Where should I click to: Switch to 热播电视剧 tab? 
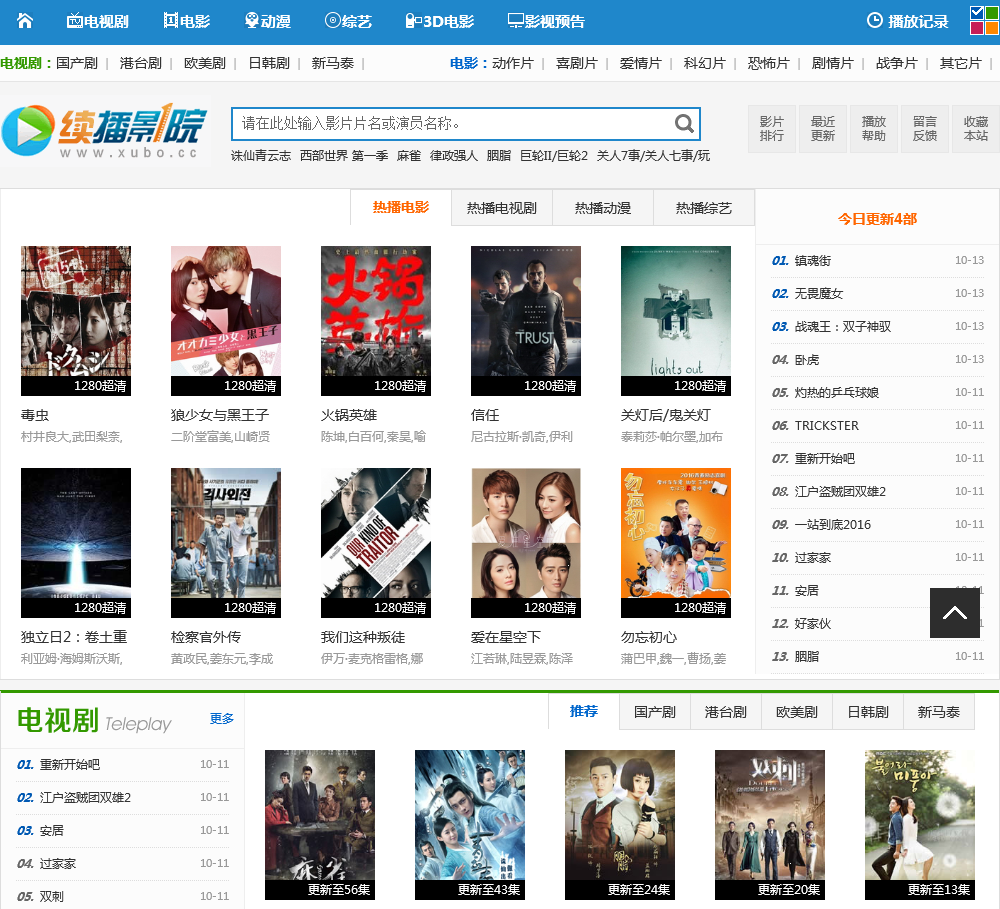tap(501, 208)
